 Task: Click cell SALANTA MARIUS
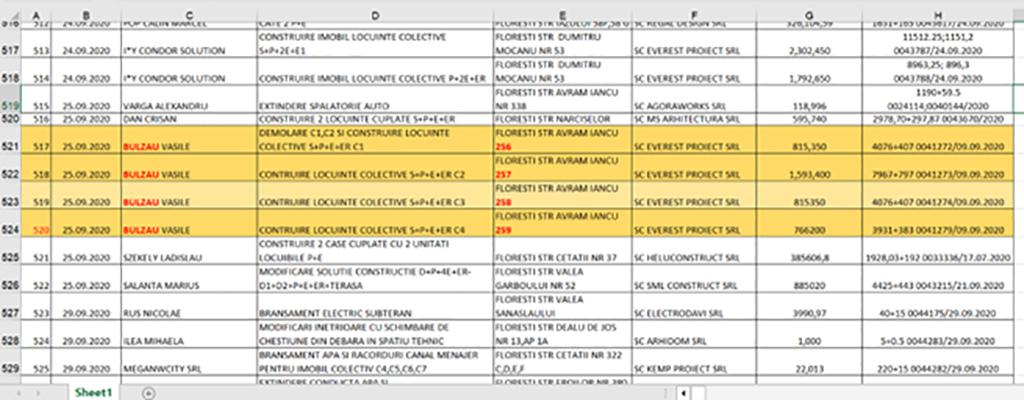point(189,279)
